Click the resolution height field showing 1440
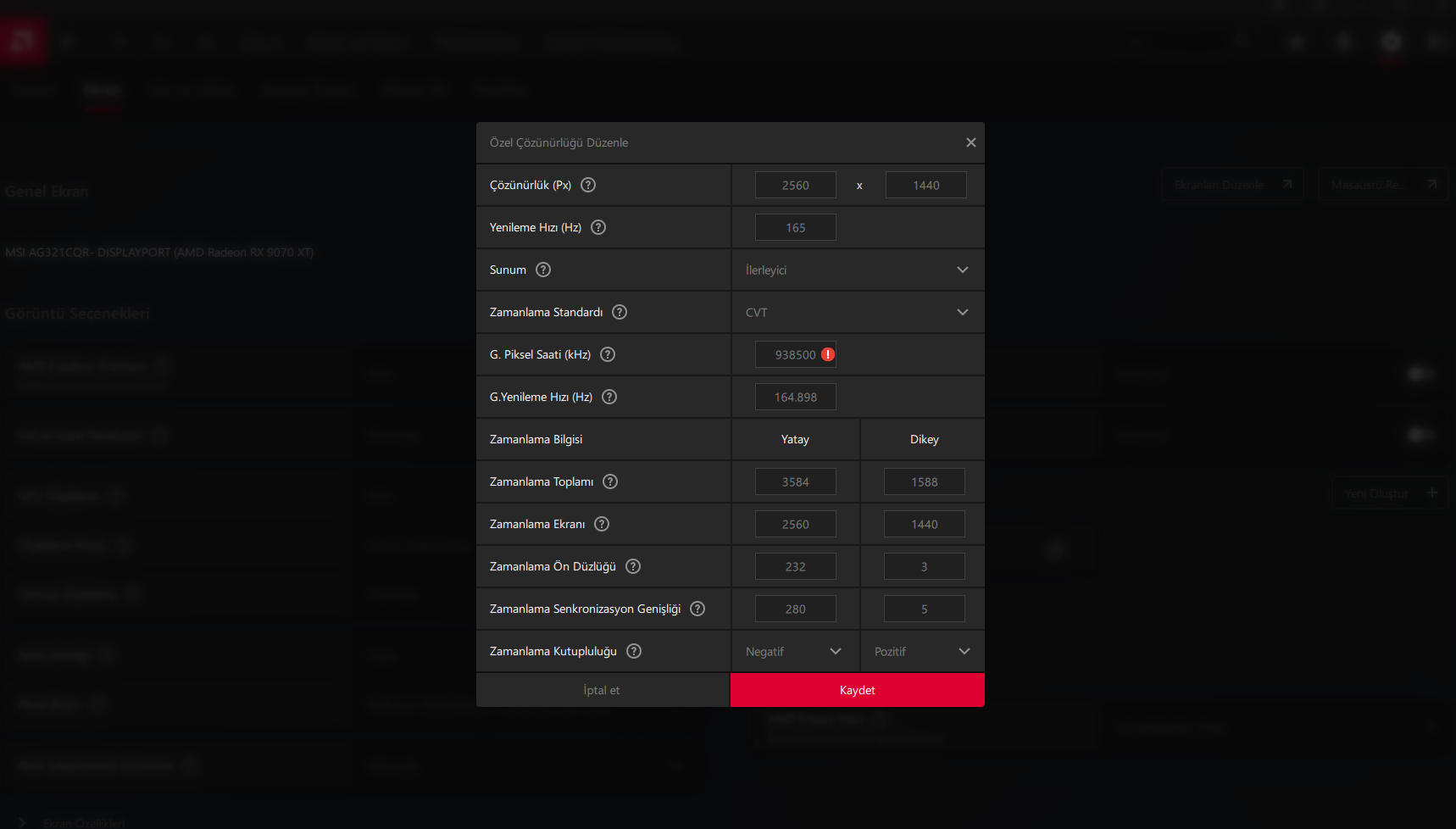1456x829 pixels. click(926, 185)
